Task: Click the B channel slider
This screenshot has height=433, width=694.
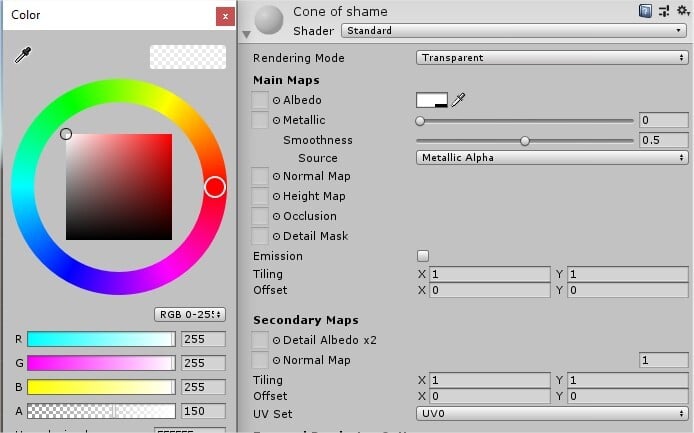Action: click(101, 387)
